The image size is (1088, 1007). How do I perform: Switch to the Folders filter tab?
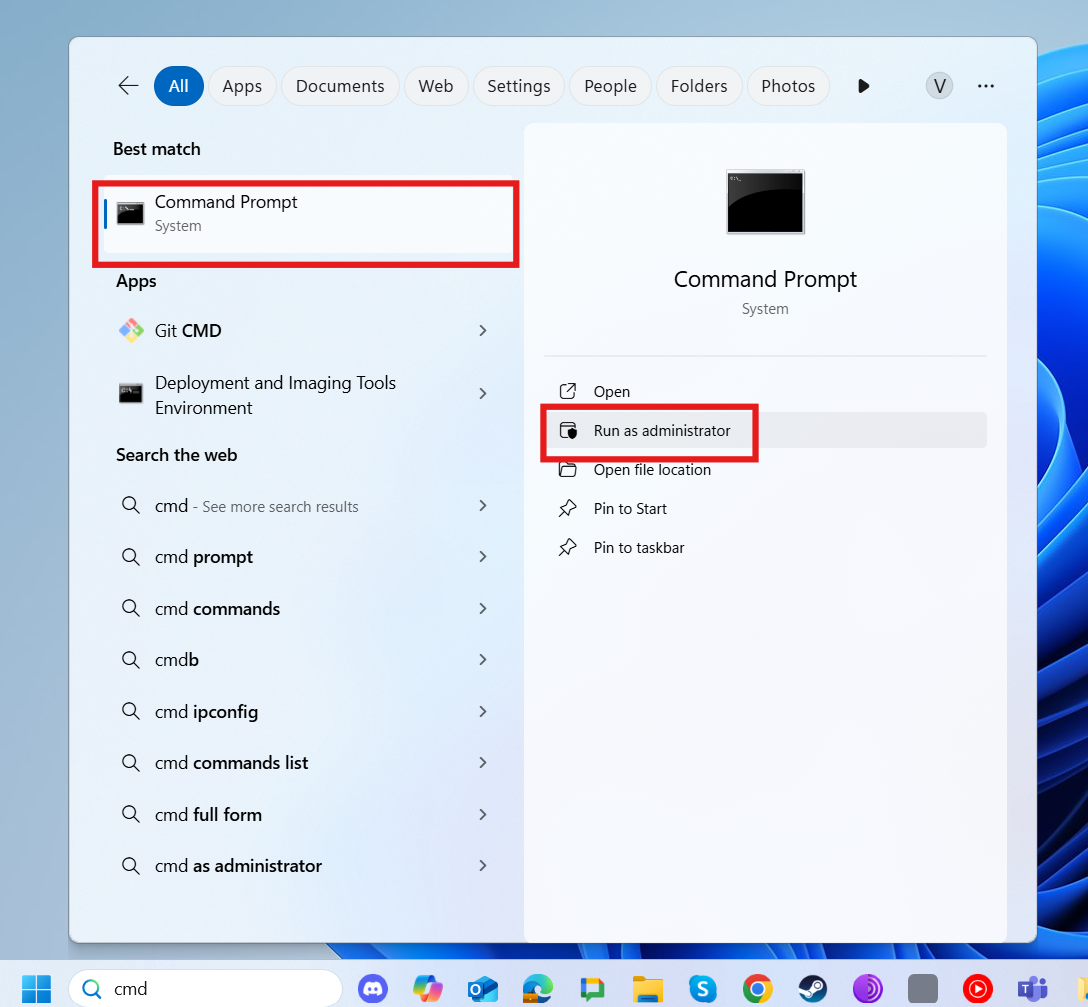[699, 86]
